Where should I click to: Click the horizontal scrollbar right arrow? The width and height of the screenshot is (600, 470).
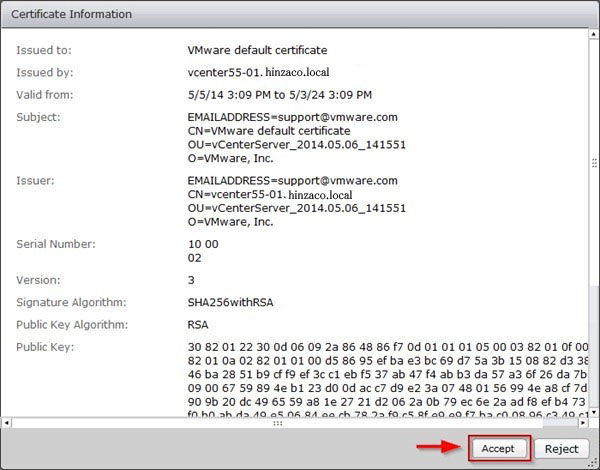[x=581, y=423]
